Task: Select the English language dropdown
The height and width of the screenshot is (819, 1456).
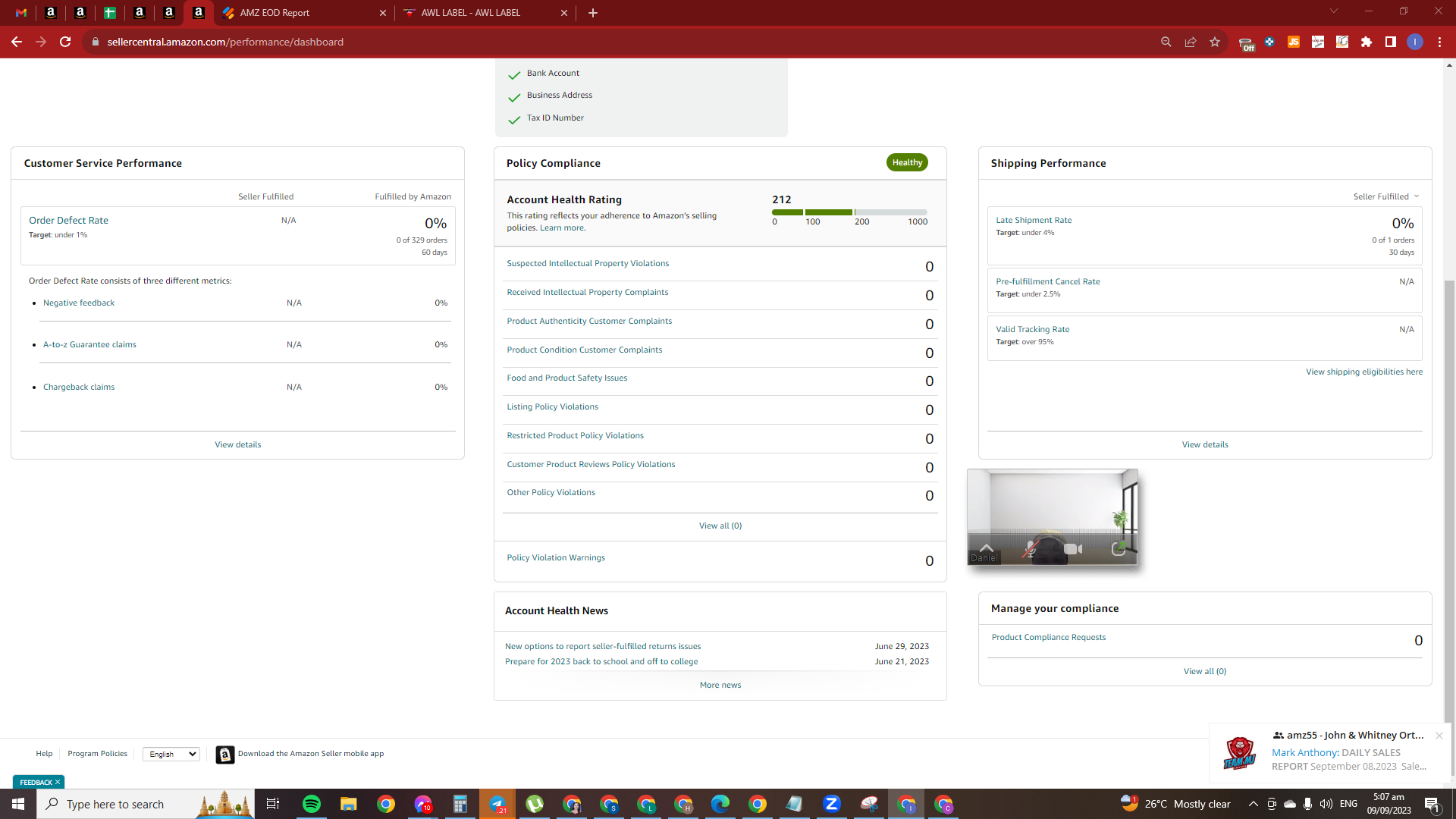Action: [171, 754]
